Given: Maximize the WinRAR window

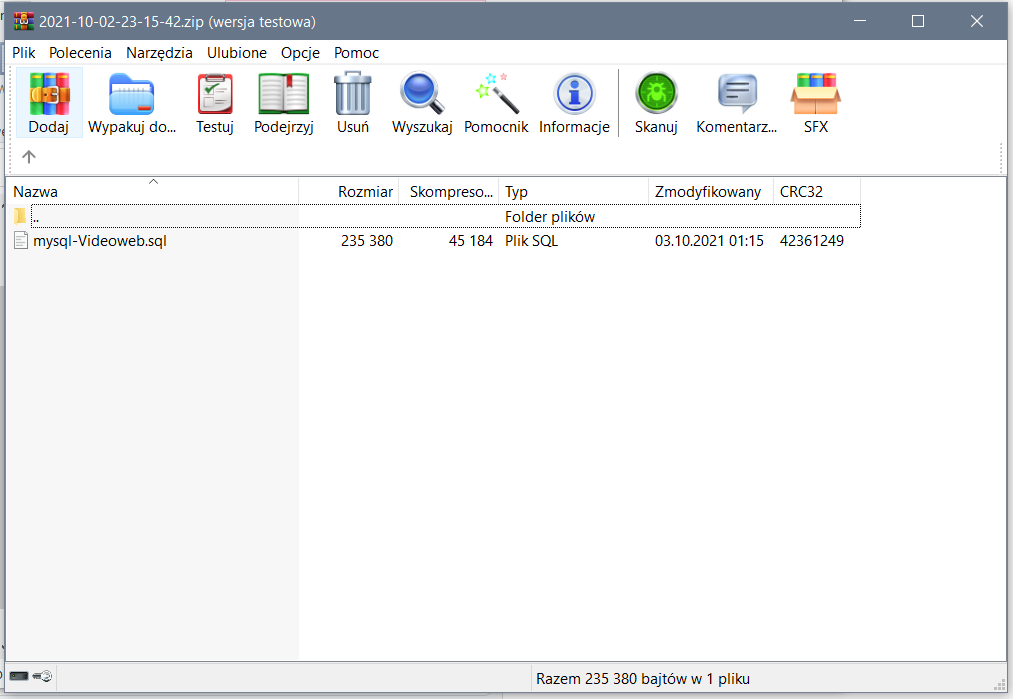Looking at the screenshot, I should (x=917, y=21).
